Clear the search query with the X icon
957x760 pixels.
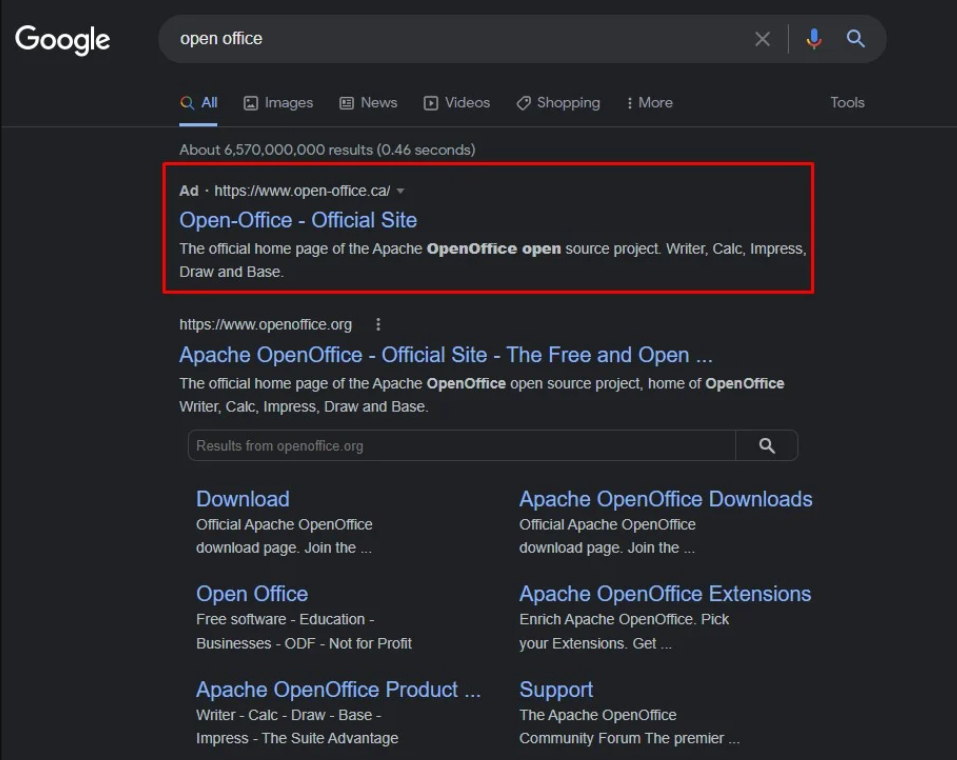coord(762,39)
